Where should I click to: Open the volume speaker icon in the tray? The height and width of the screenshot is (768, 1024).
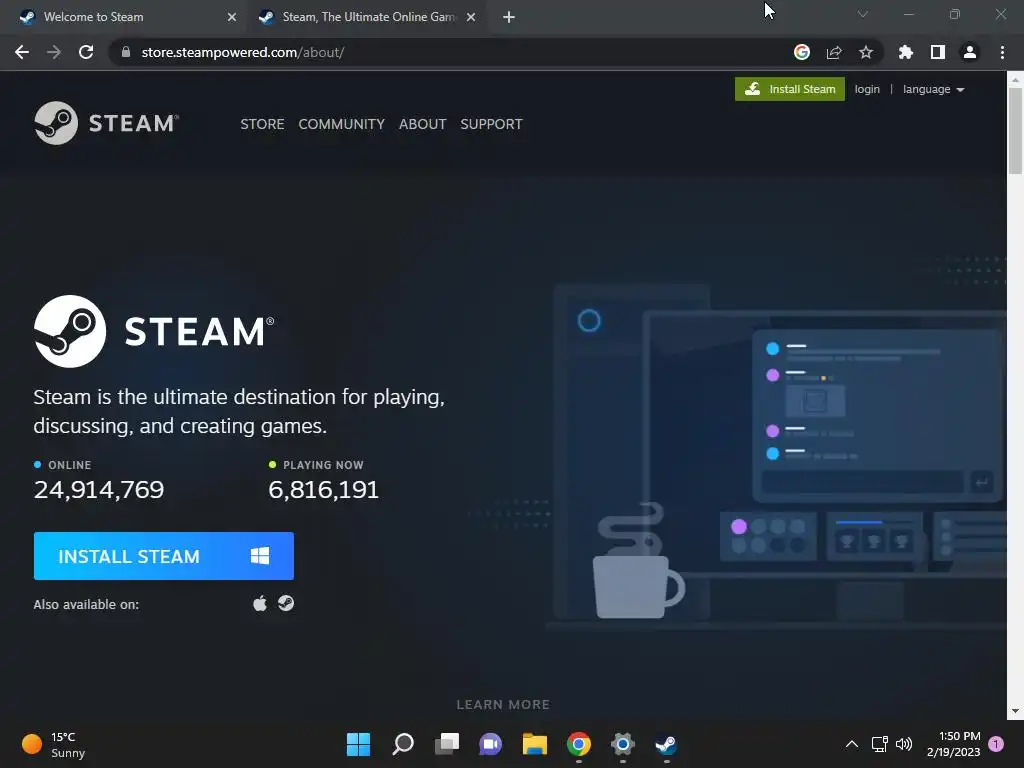tap(904, 744)
